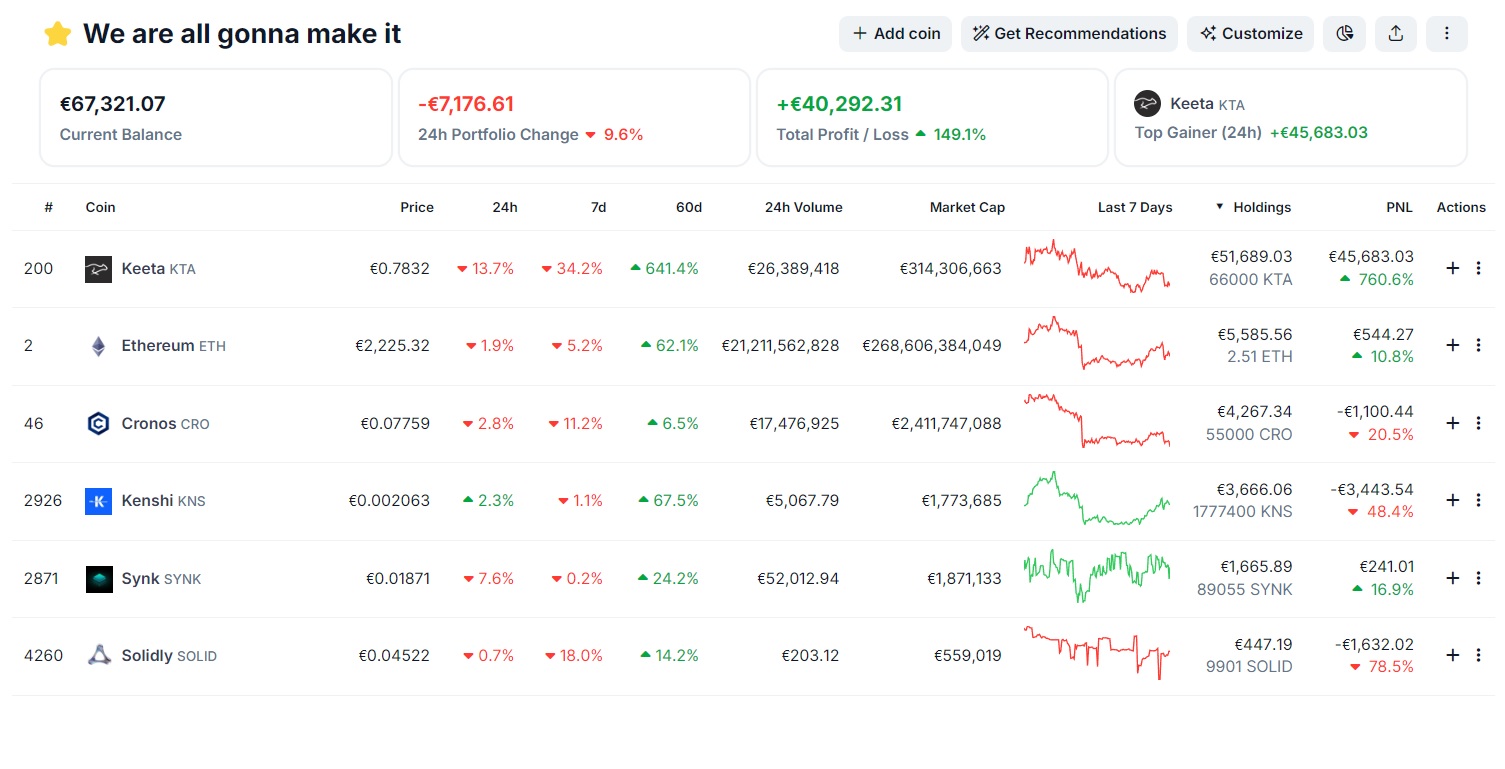Click Ethereum market cap €268,606,384,049
The width and height of the screenshot is (1505, 769).
pos(932,345)
